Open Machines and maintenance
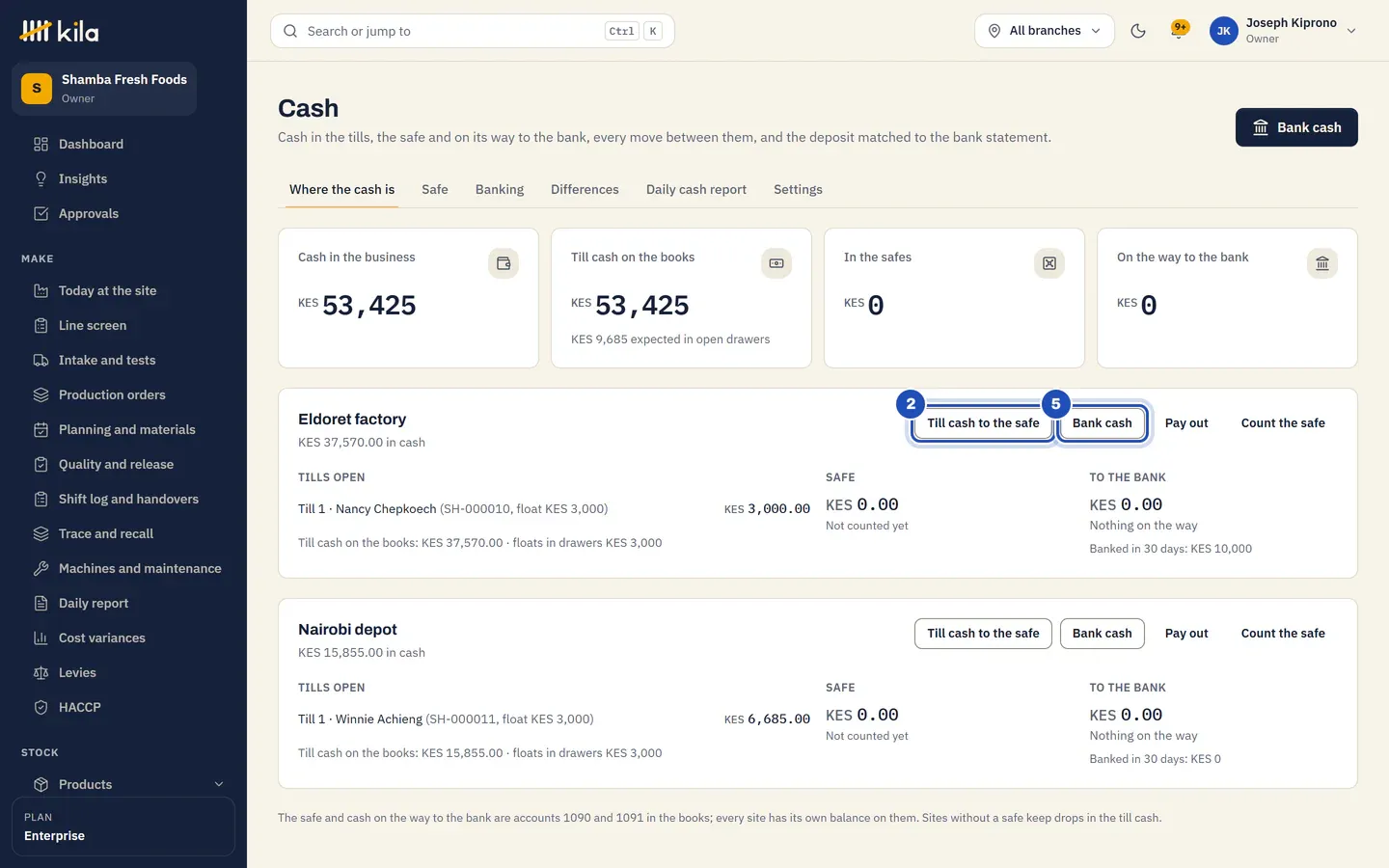1389x868 pixels. (123, 568)
